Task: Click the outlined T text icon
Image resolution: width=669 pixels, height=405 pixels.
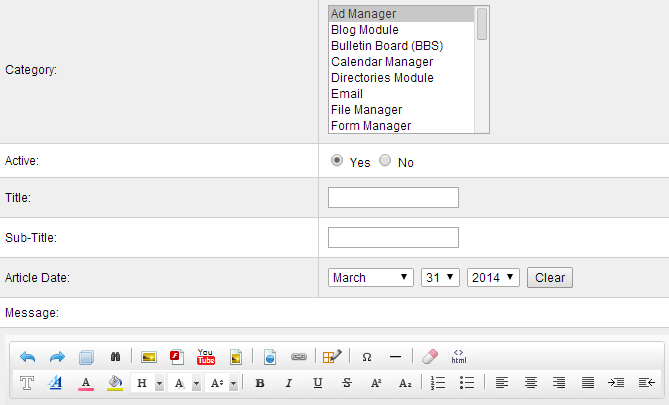Action: pyautogui.click(x=27, y=383)
